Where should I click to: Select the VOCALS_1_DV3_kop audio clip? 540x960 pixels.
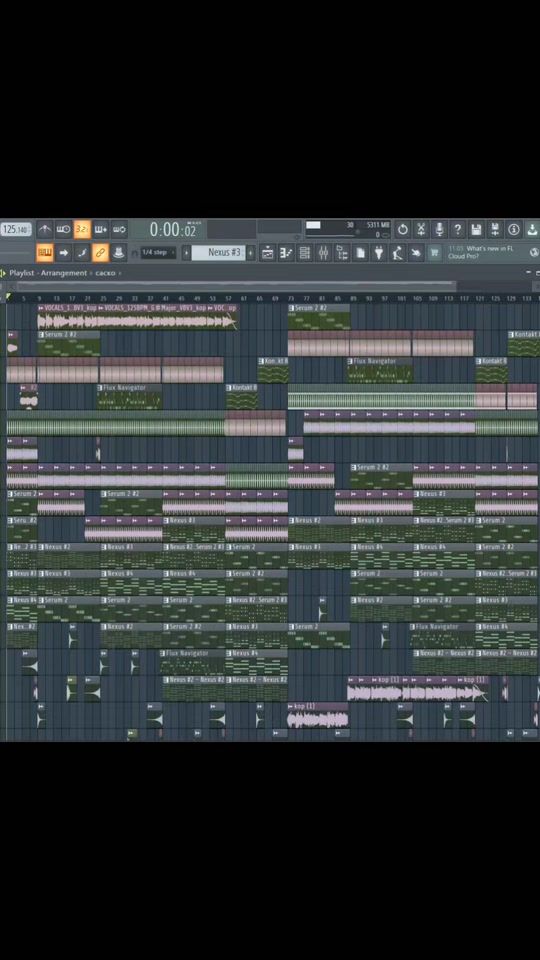67,318
